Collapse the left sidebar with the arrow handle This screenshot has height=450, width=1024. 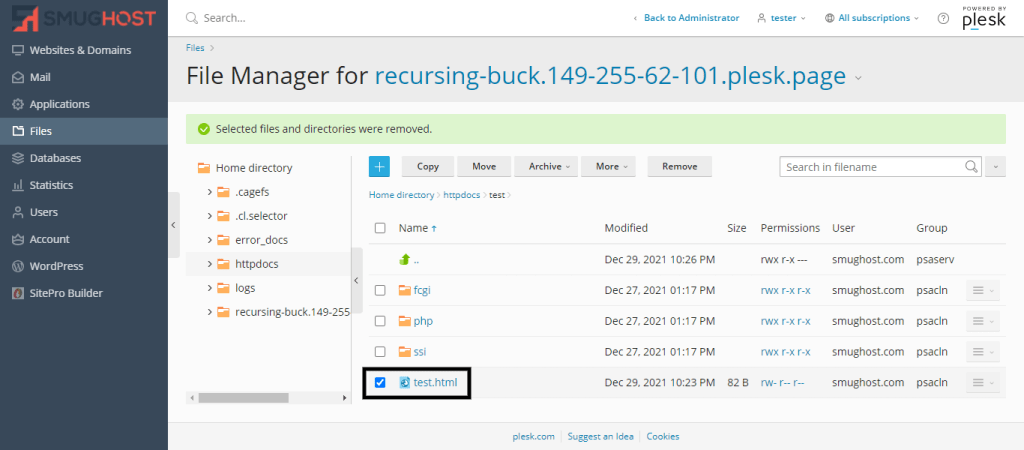(174, 225)
